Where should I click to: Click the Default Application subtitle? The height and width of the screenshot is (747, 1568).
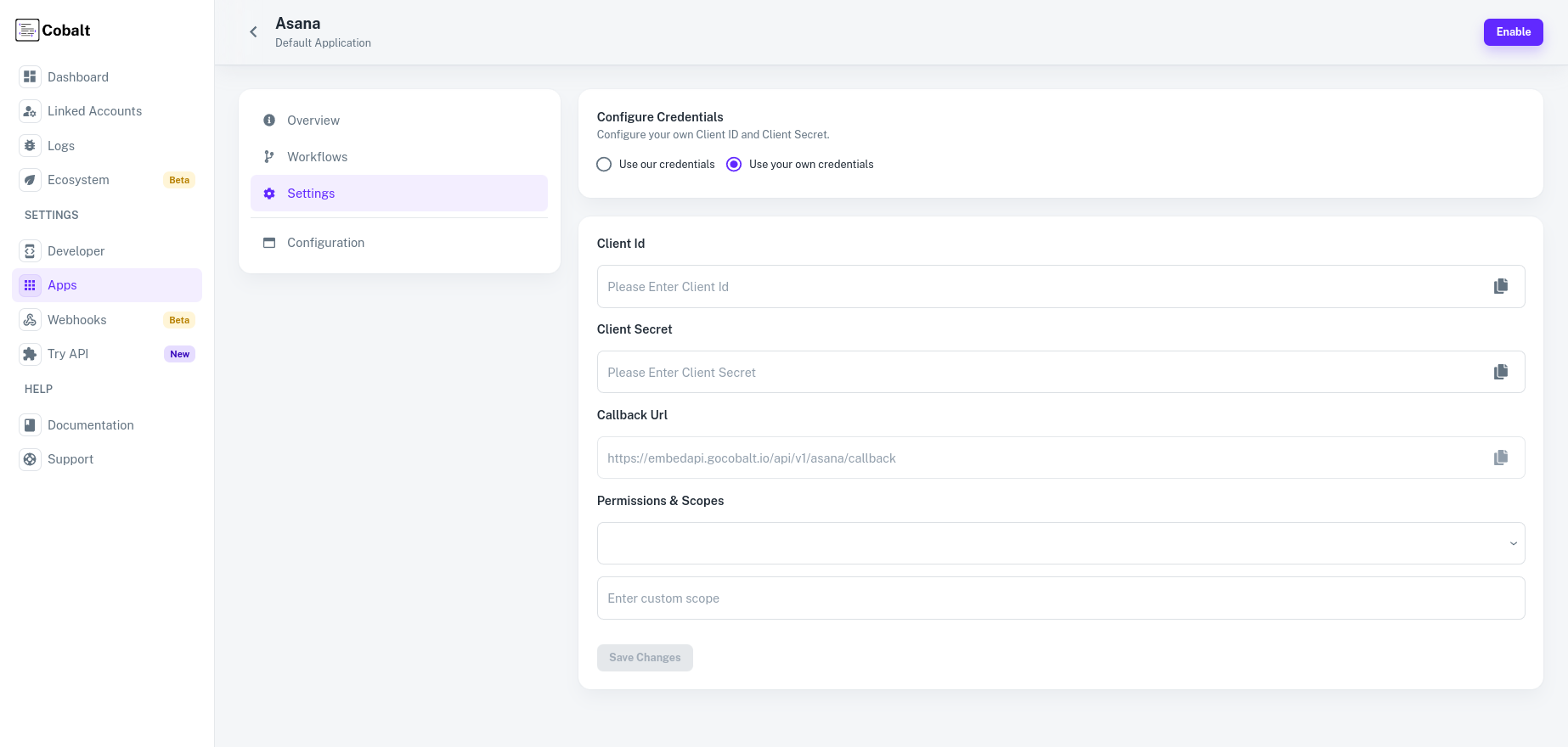click(x=323, y=43)
